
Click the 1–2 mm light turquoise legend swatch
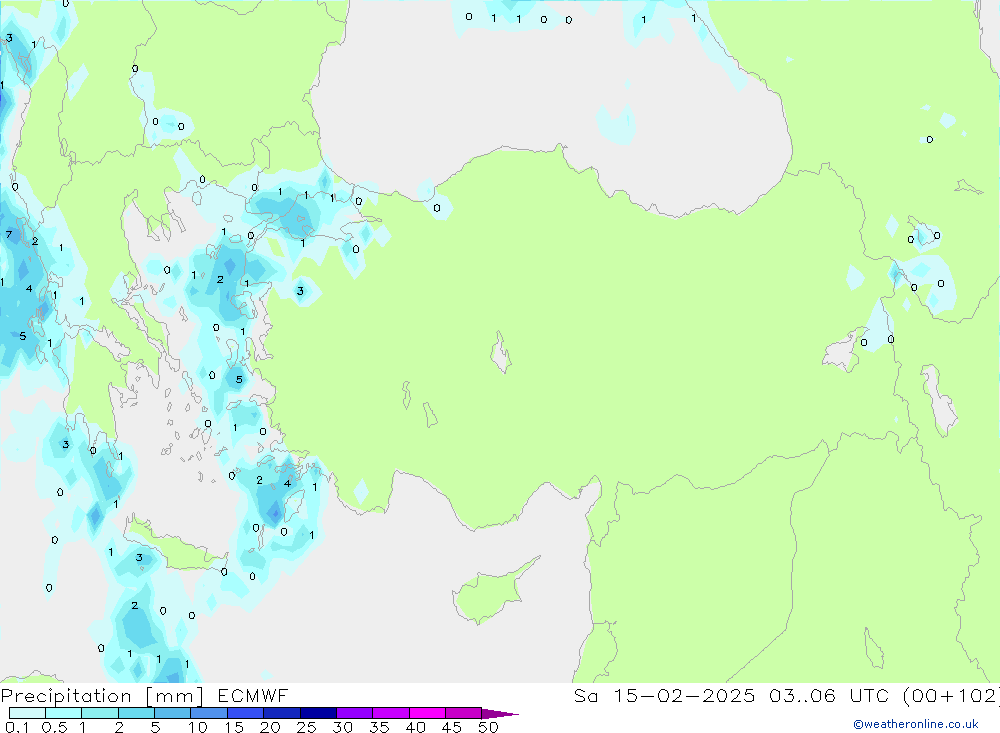click(99, 713)
